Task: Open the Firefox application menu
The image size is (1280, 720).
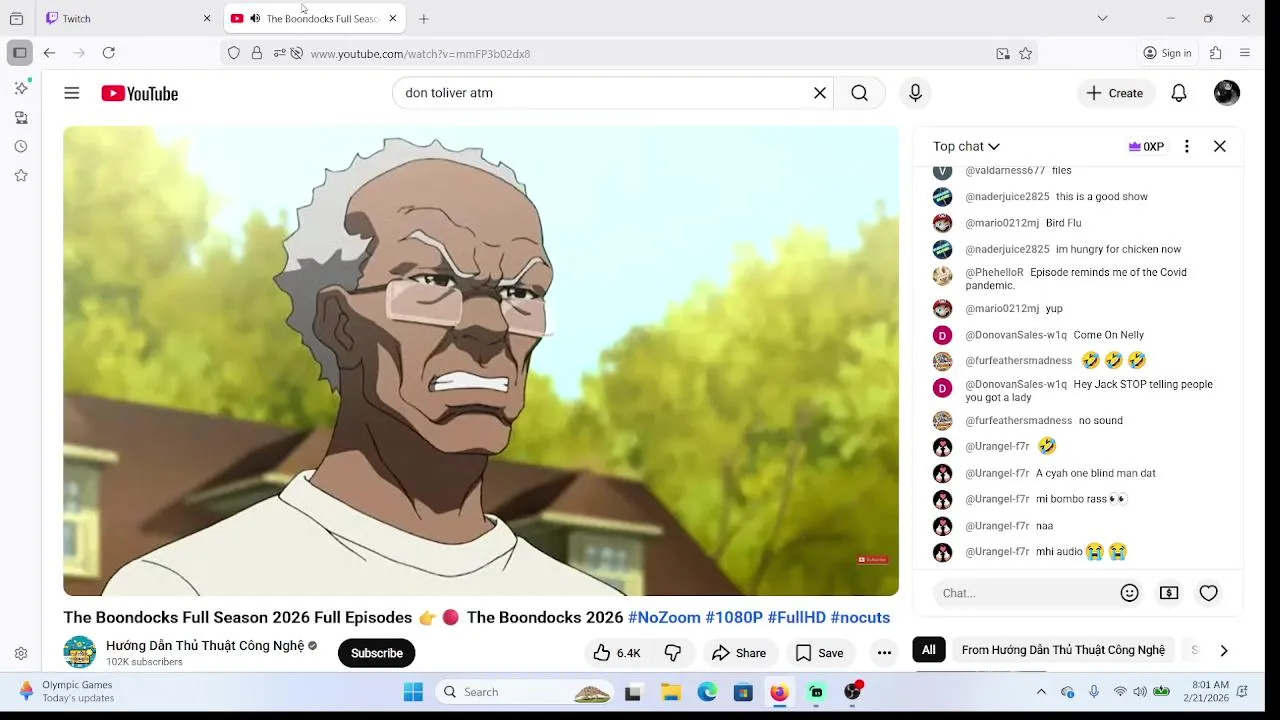Action: coord(1245,53)
